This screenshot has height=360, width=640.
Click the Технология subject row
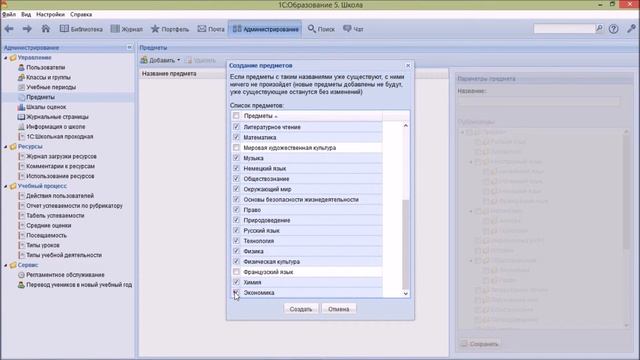click(307, 241)
